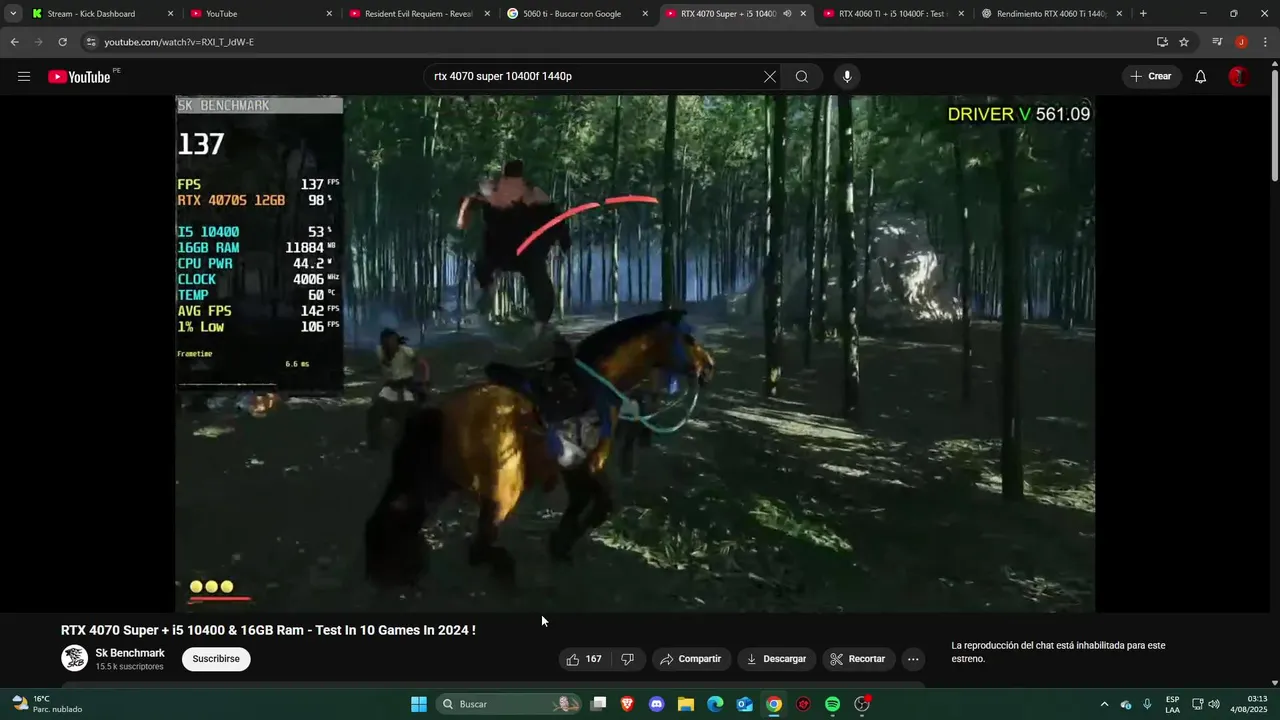Open Task View from taskbar
Viewport: 1280px width, 720px height.
598,704
